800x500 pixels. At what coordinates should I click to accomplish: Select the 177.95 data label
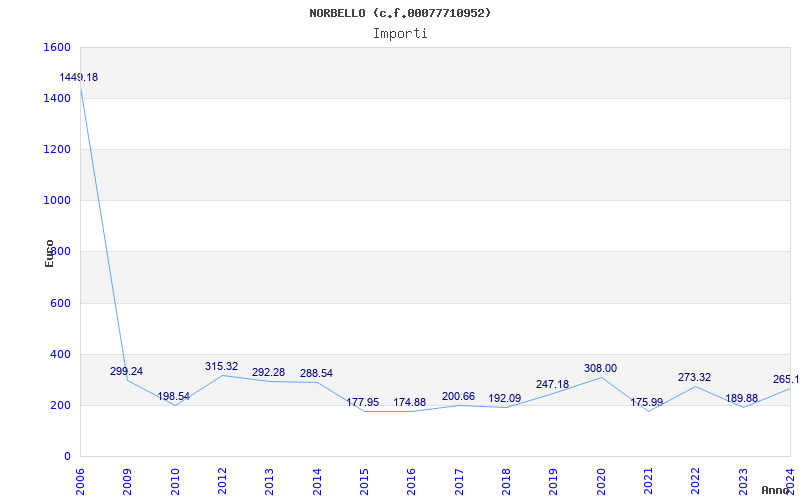[363, 402]
